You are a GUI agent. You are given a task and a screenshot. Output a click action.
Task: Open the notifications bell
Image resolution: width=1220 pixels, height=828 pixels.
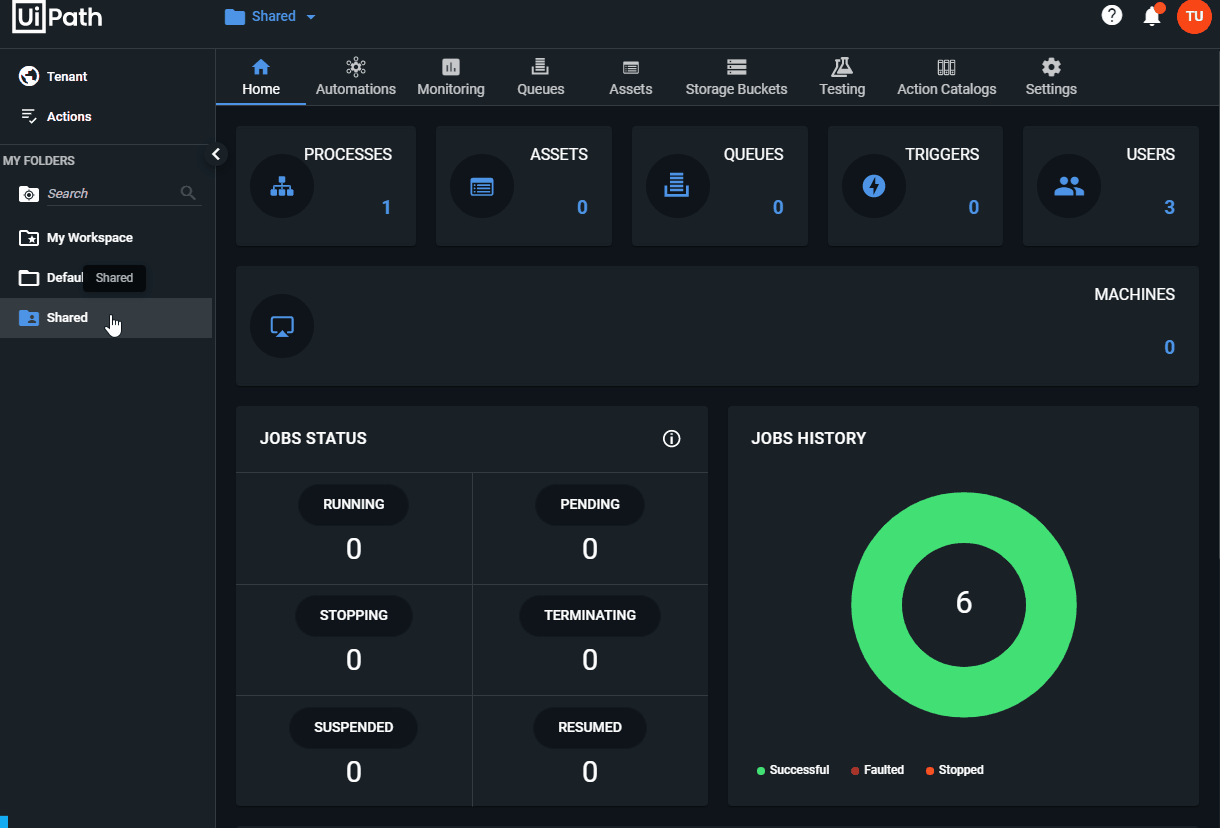[x=1152, y=15]
